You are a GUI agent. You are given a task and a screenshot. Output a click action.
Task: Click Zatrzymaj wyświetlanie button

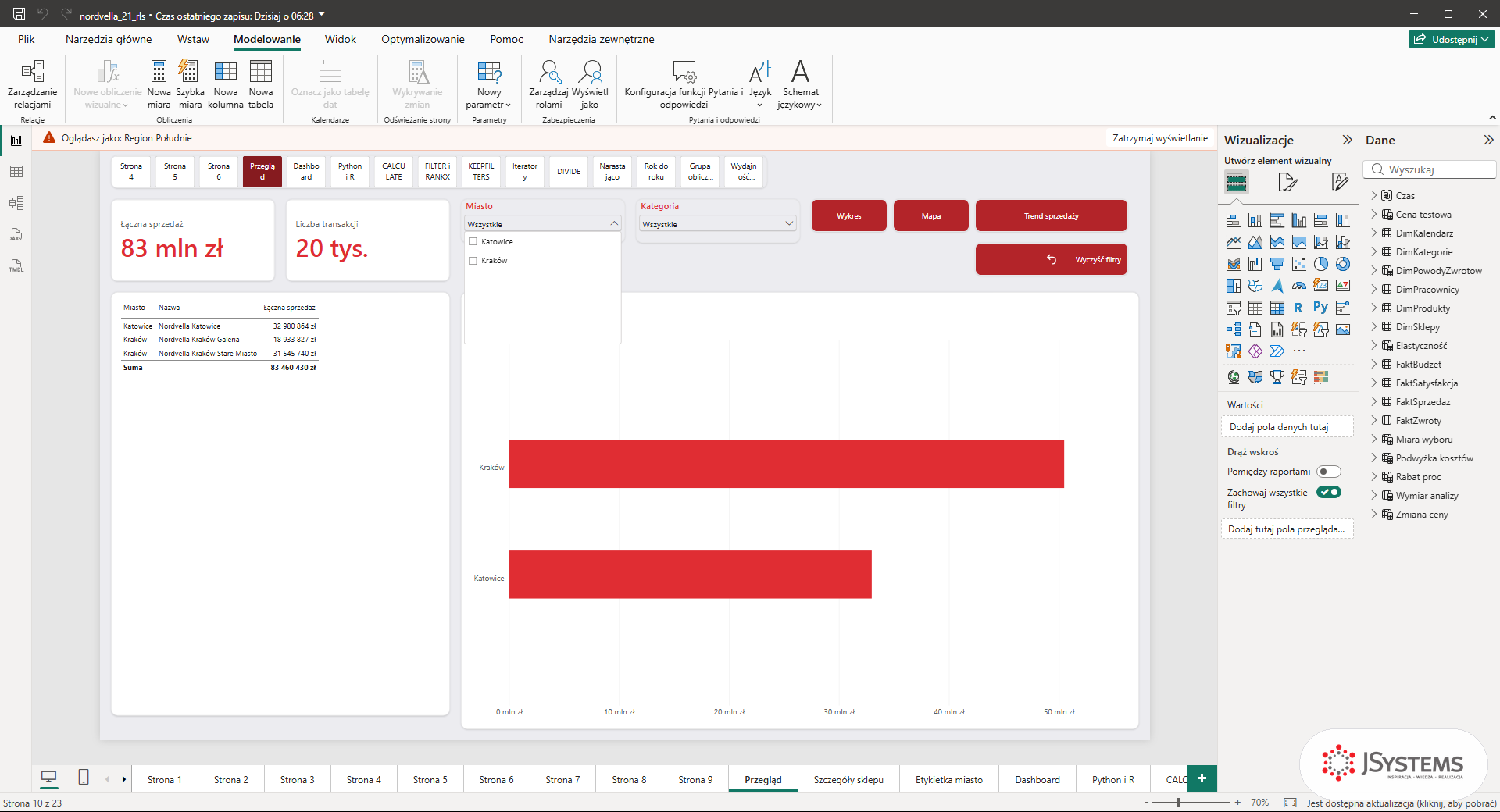1160,138
